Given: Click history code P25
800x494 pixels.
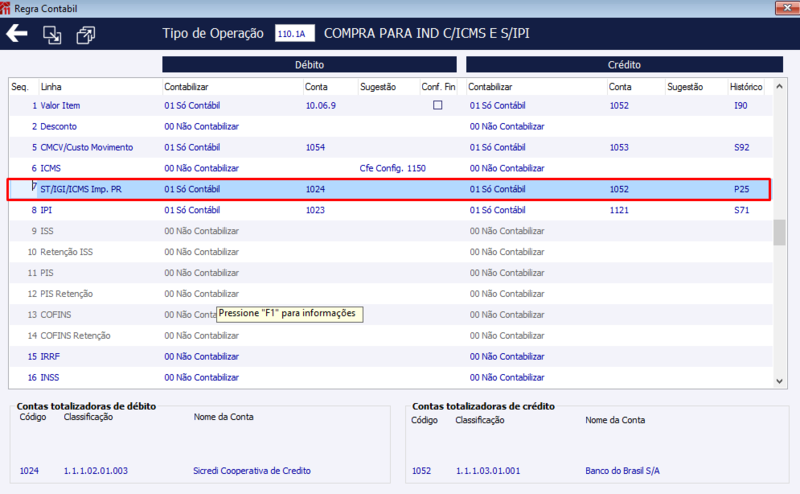Looking at the screenshot, I should [x=741, y=189].
